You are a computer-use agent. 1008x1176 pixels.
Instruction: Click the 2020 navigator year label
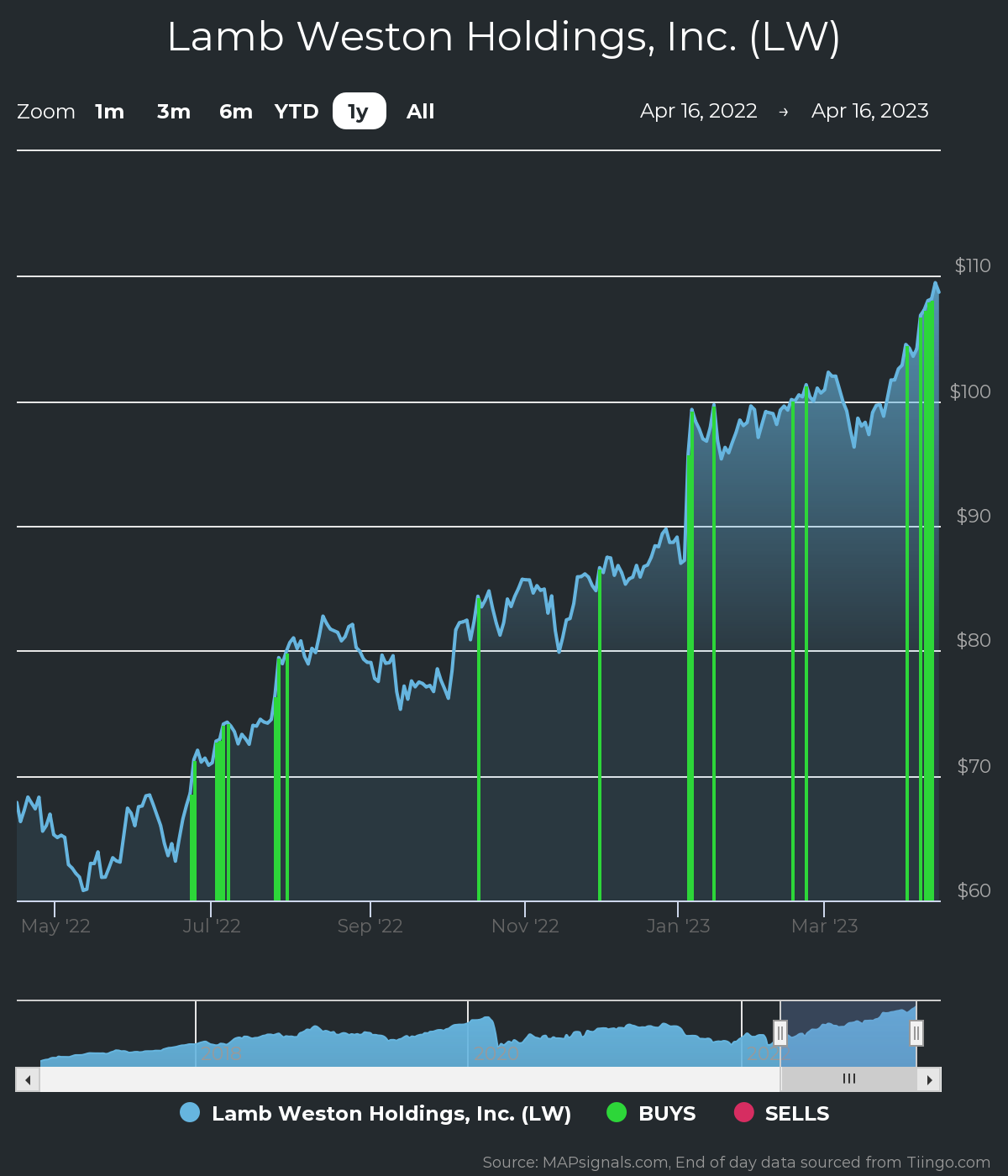pos(496,1053)
